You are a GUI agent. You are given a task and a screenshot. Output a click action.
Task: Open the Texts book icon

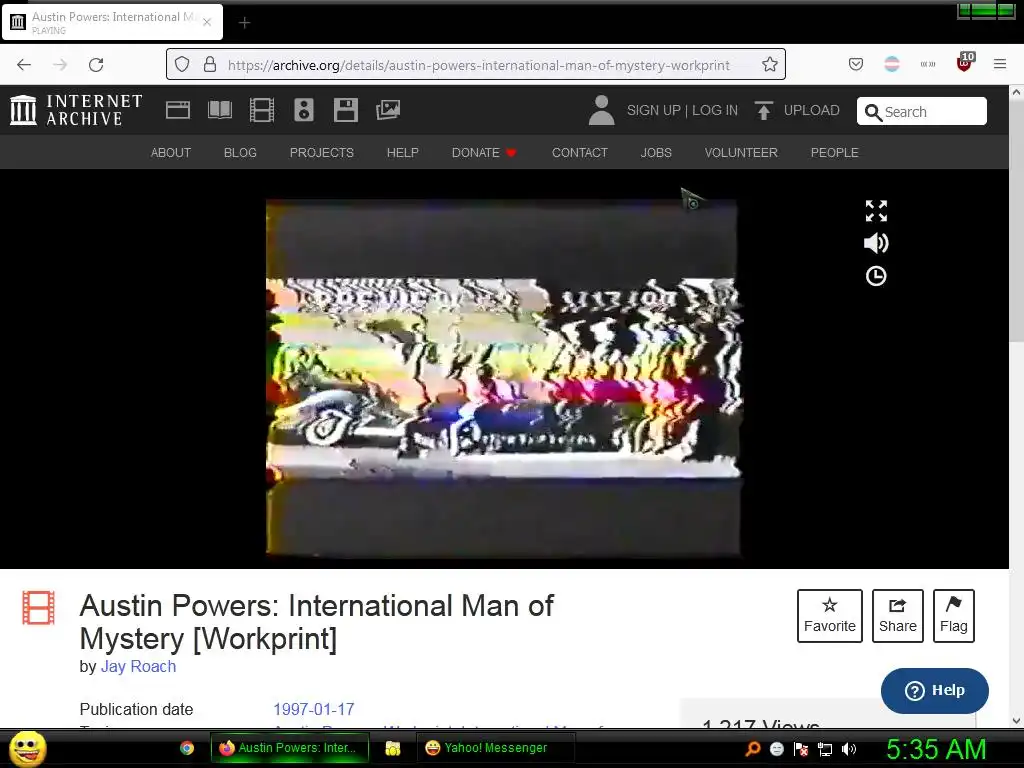pyautogui.click(x=219, y=110)
